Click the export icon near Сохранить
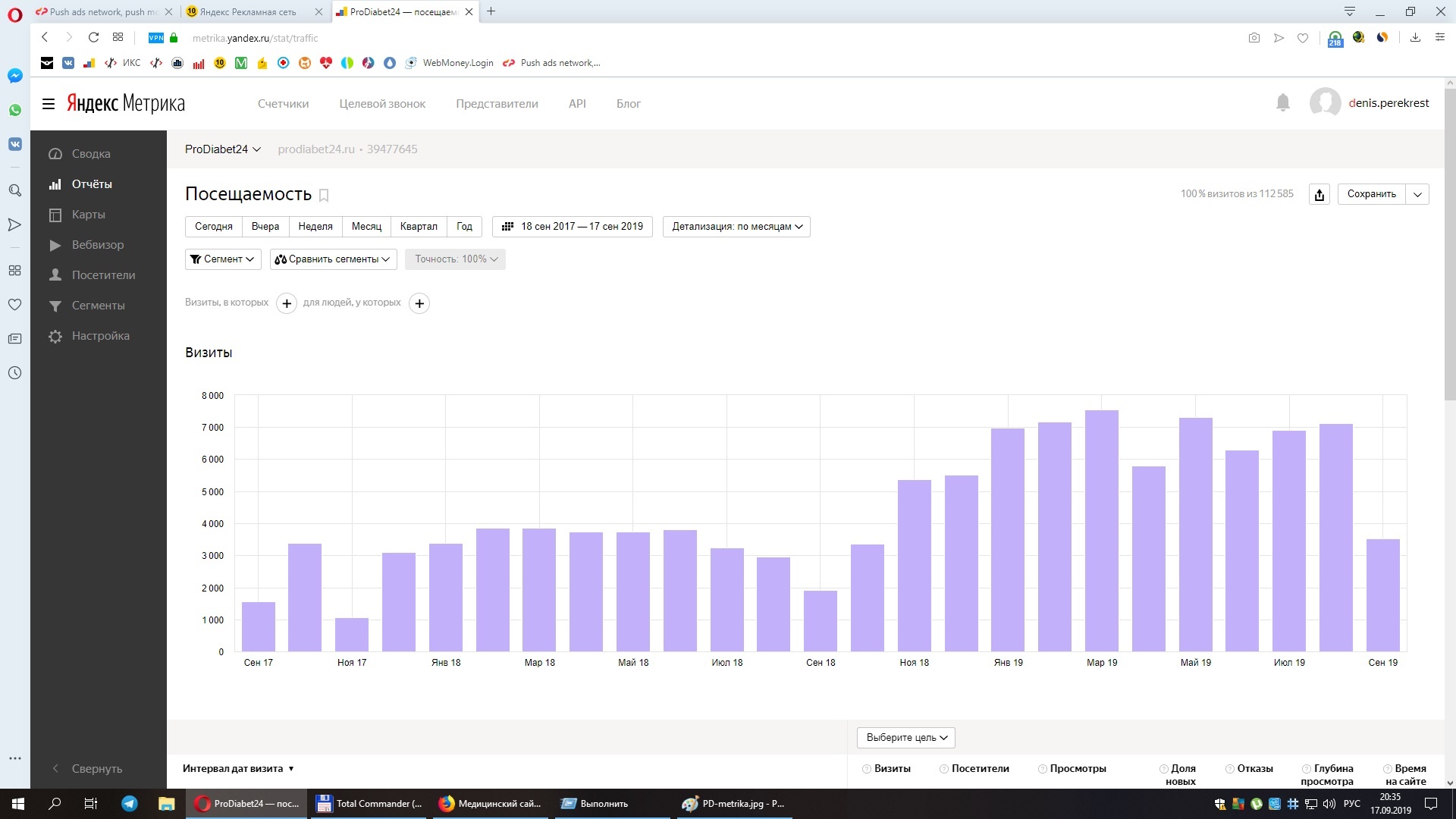1456x819 pixels. pos(1319,195)
